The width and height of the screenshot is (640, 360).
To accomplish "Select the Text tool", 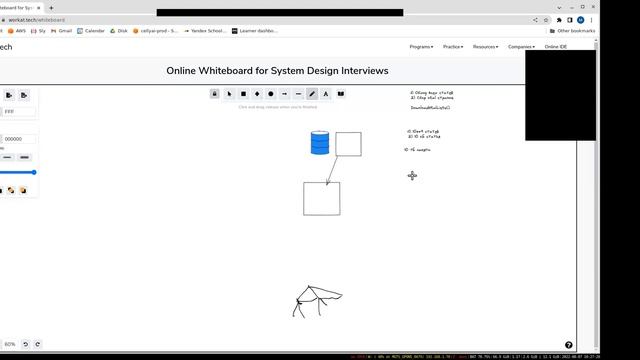I will point(326,94).
